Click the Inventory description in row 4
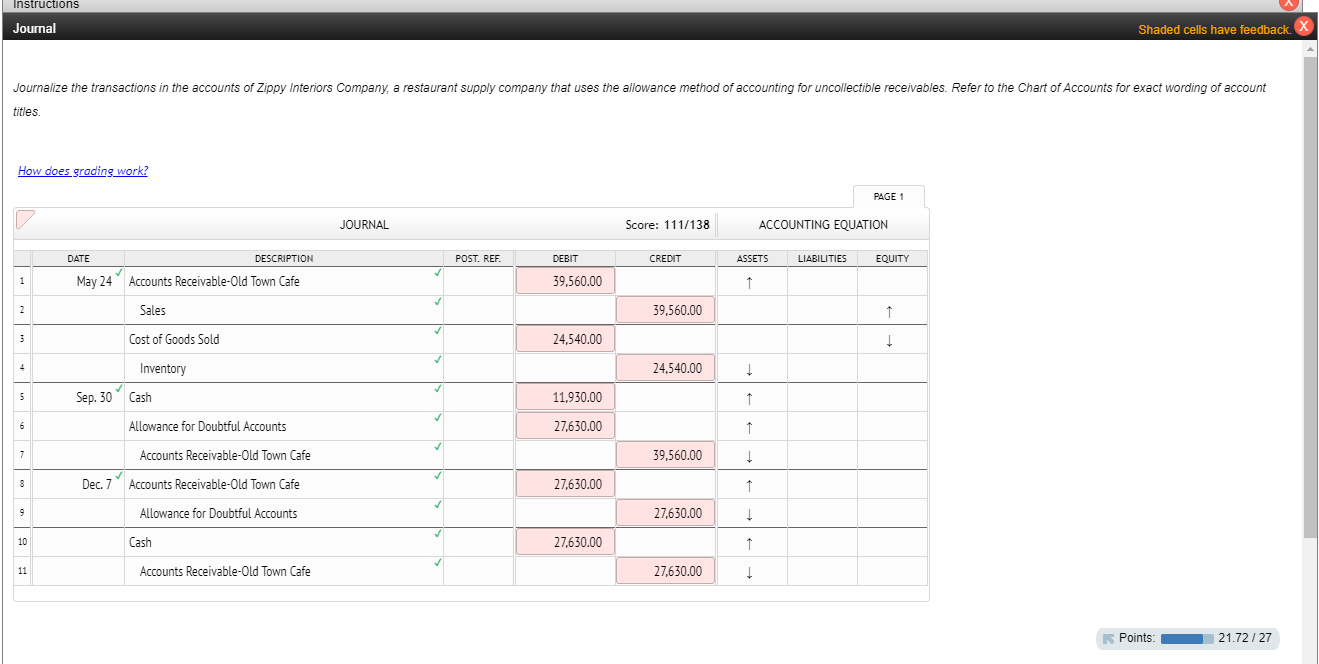Image resolution: width=1319 pixels, height=664 pixels. click(x=163, y=368)
